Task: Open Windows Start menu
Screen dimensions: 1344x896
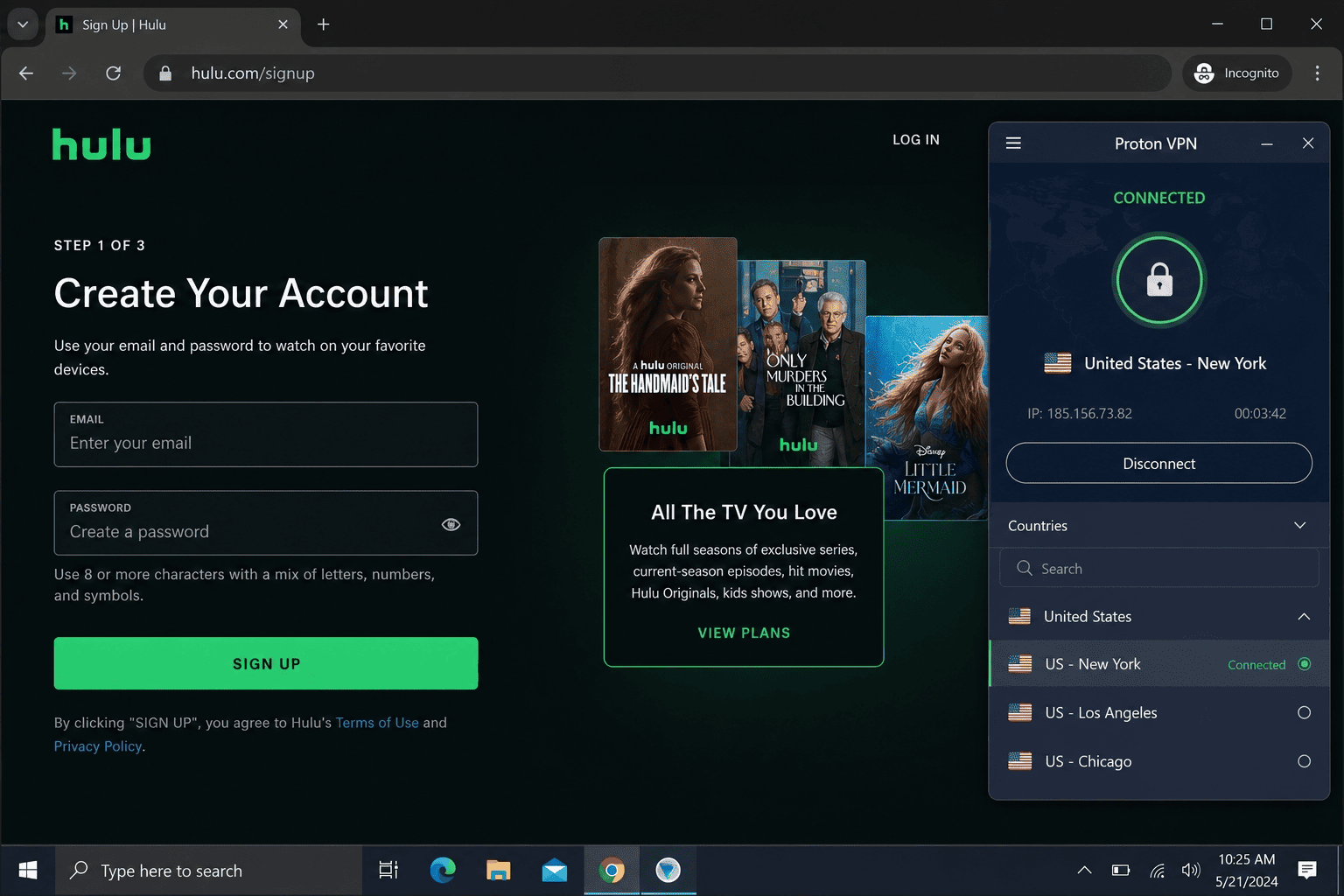Action: [28, 871]
